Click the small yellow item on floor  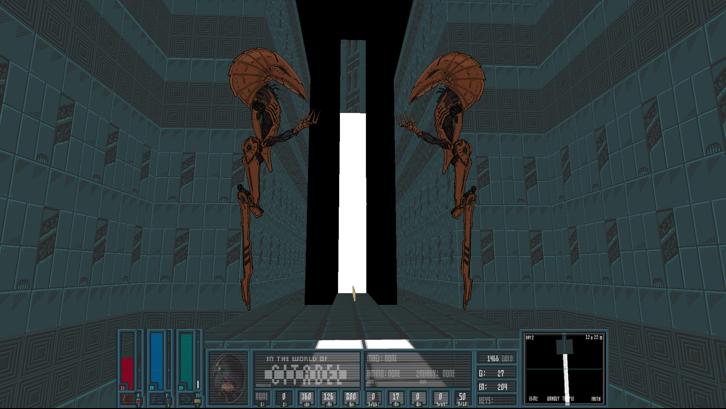tap(354, 294)
